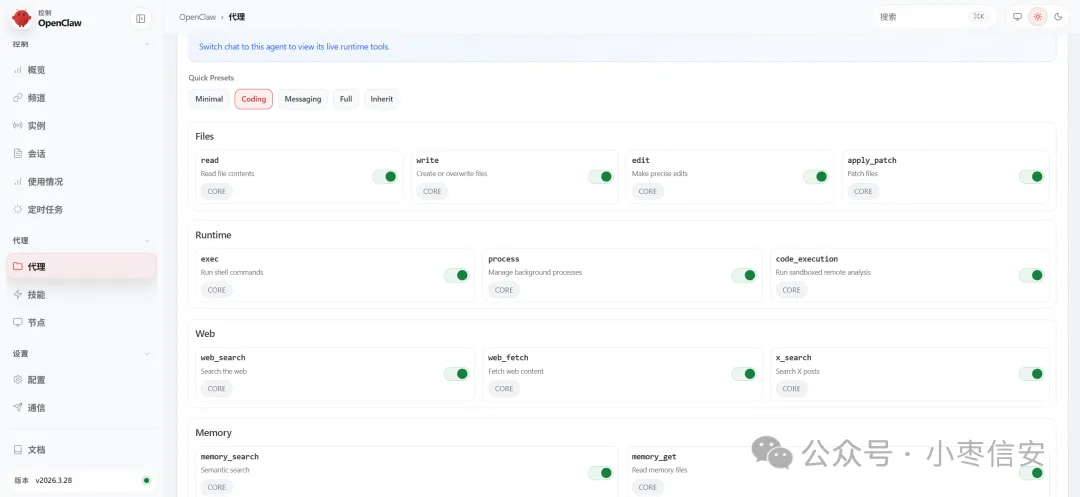Click the Runtime section heading

pos(214,235)
